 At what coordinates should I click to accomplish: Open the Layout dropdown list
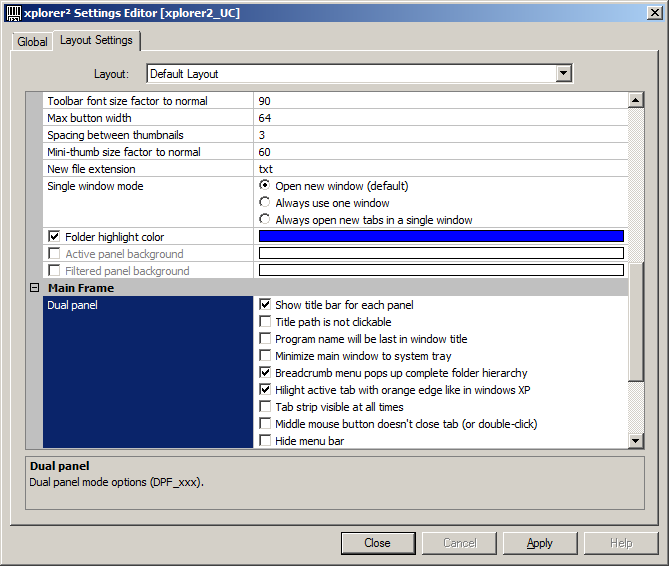[x=564, y=73]
